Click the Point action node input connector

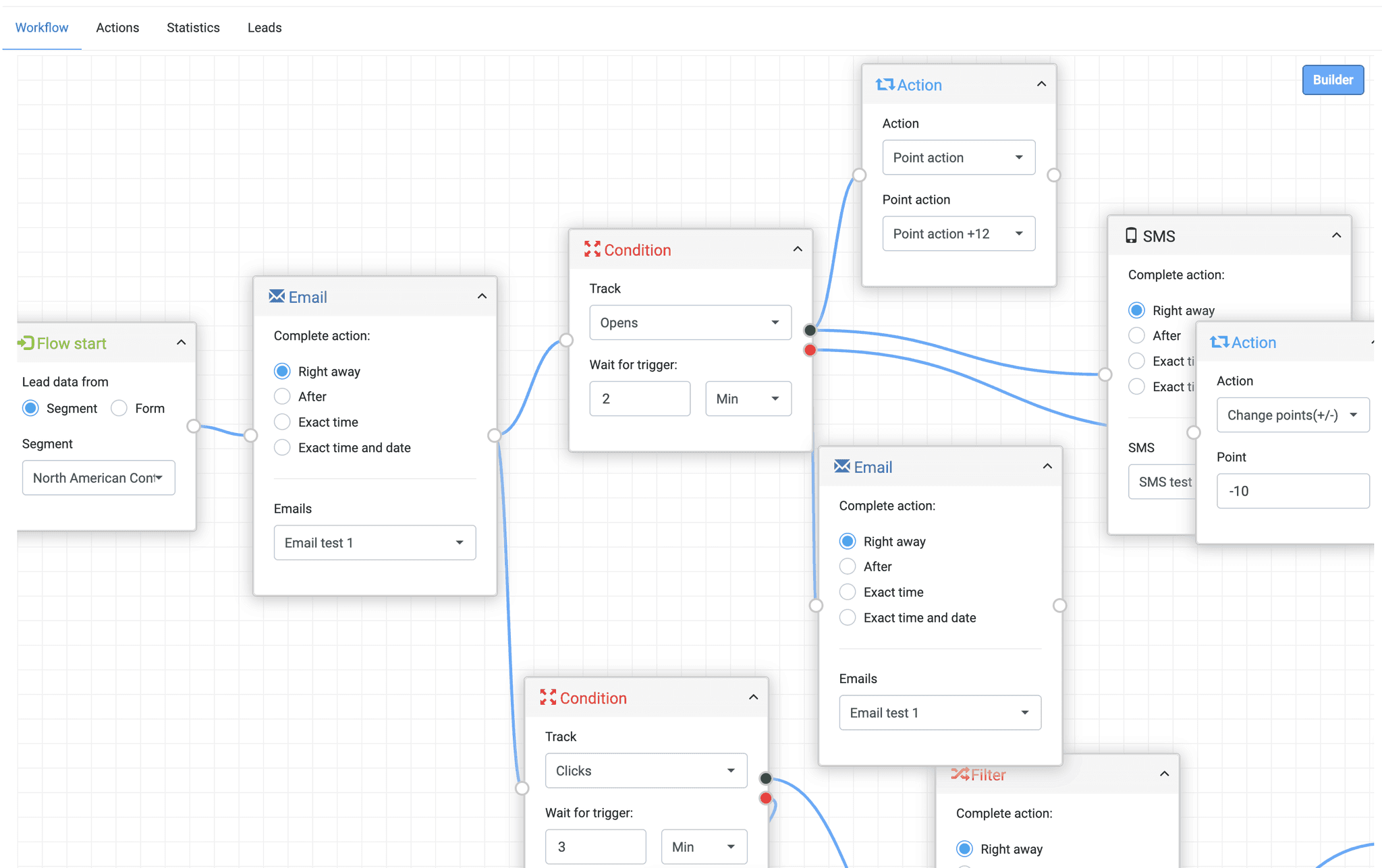click(859, 175)
